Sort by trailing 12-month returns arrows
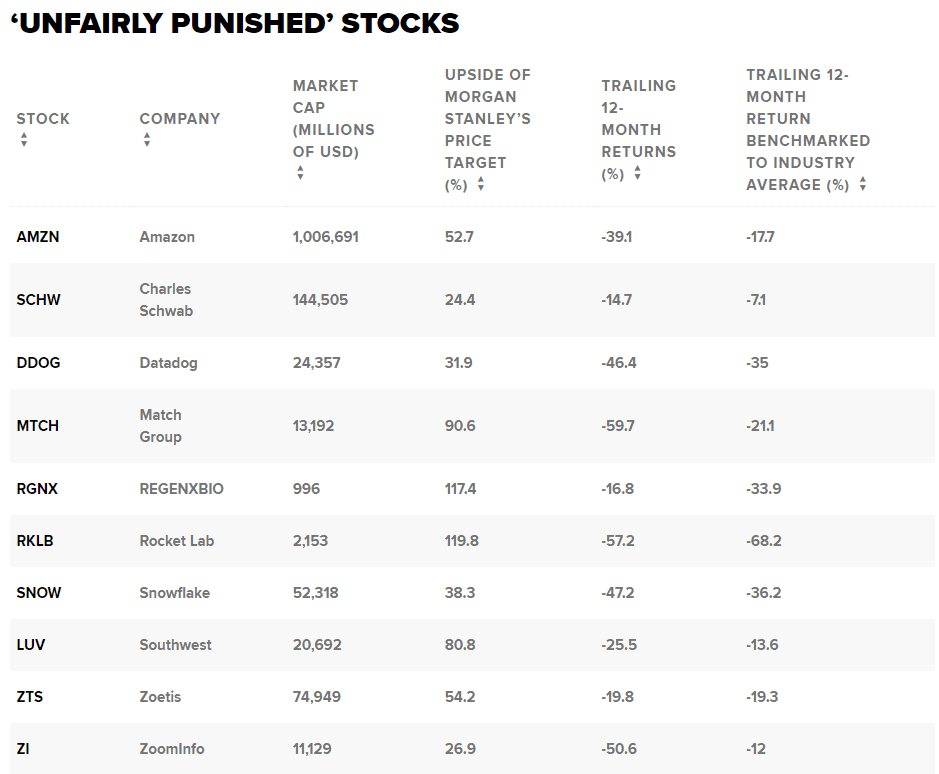 click(x=637, y=173)
